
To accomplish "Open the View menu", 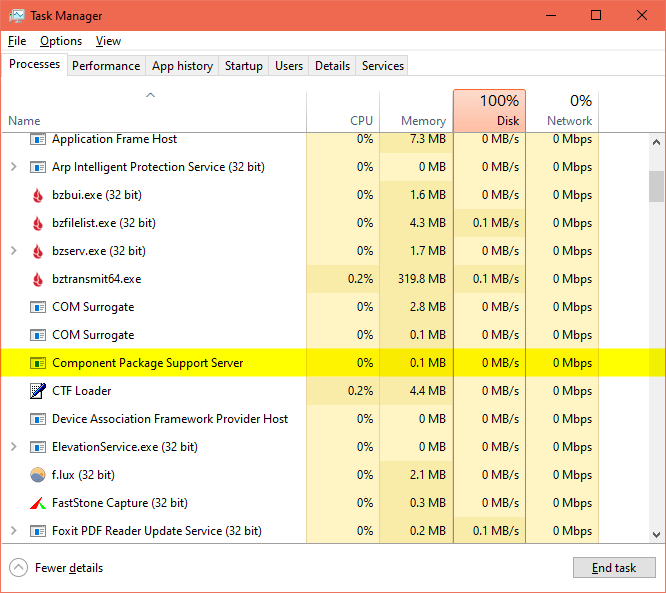I will click(108, 41).
